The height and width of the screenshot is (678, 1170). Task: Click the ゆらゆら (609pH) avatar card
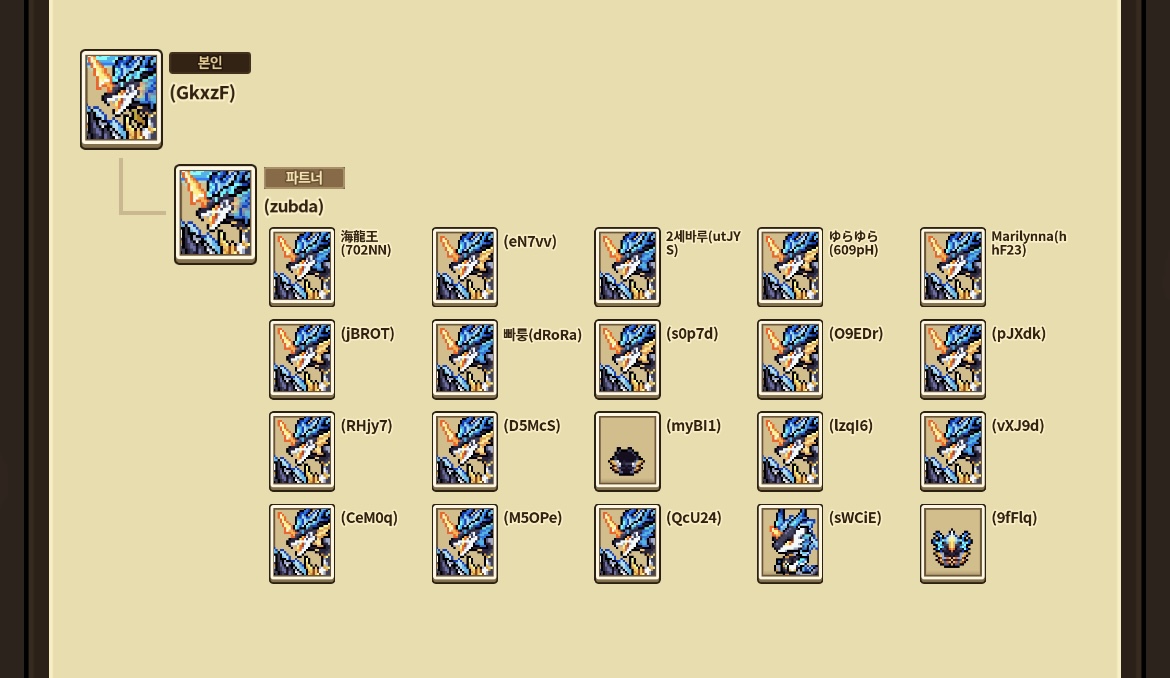[789, 267]
